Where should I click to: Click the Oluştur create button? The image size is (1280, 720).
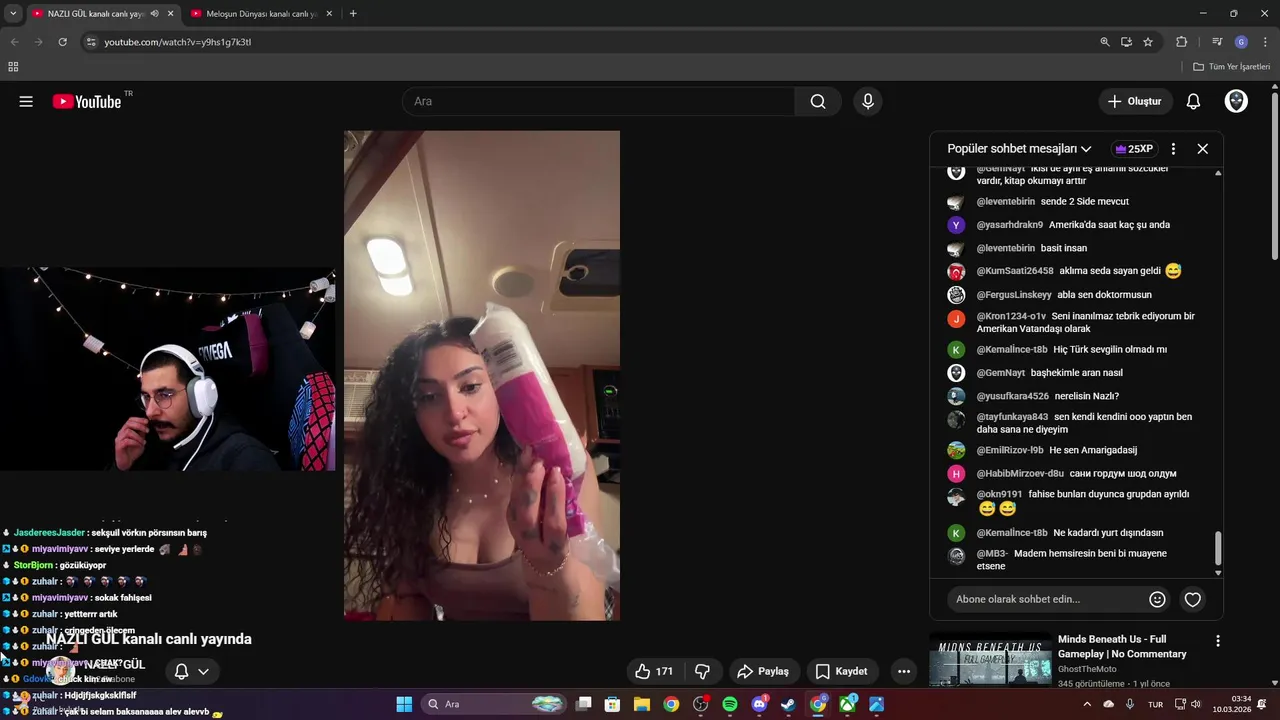point(1135,101)
